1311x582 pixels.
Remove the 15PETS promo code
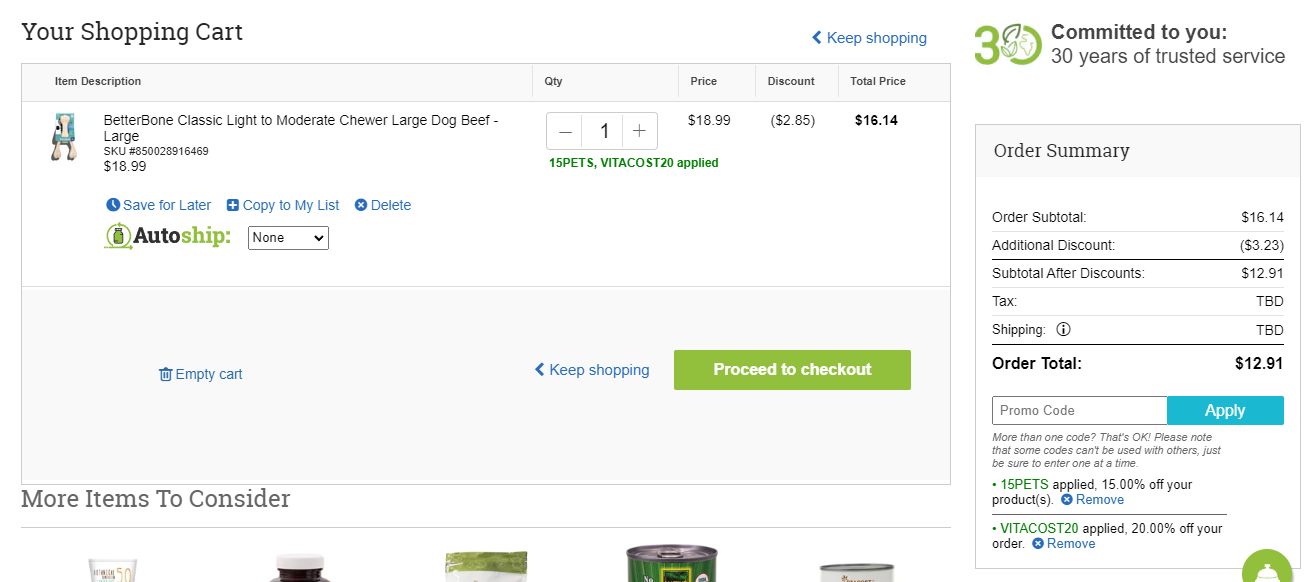tap(1092, 500)
